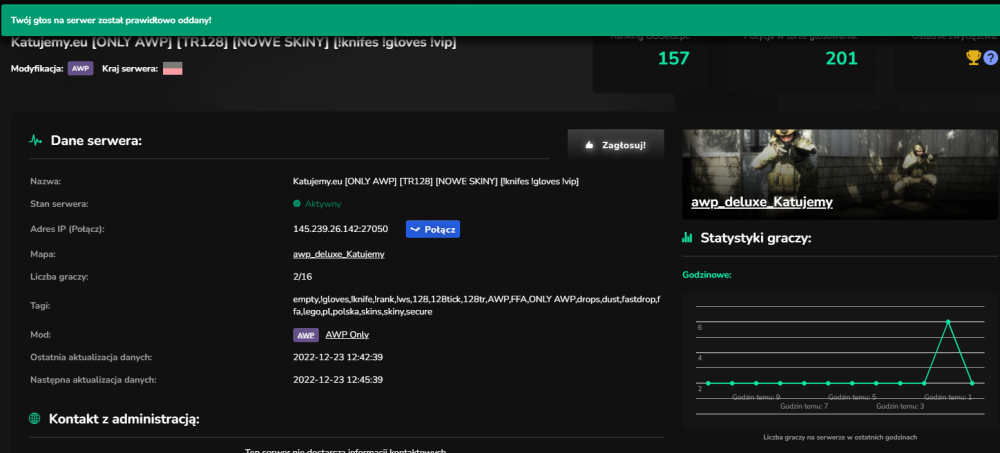Click the Godzinowe chart label
The image size is (1000, 453).
(x=707, y=275)
